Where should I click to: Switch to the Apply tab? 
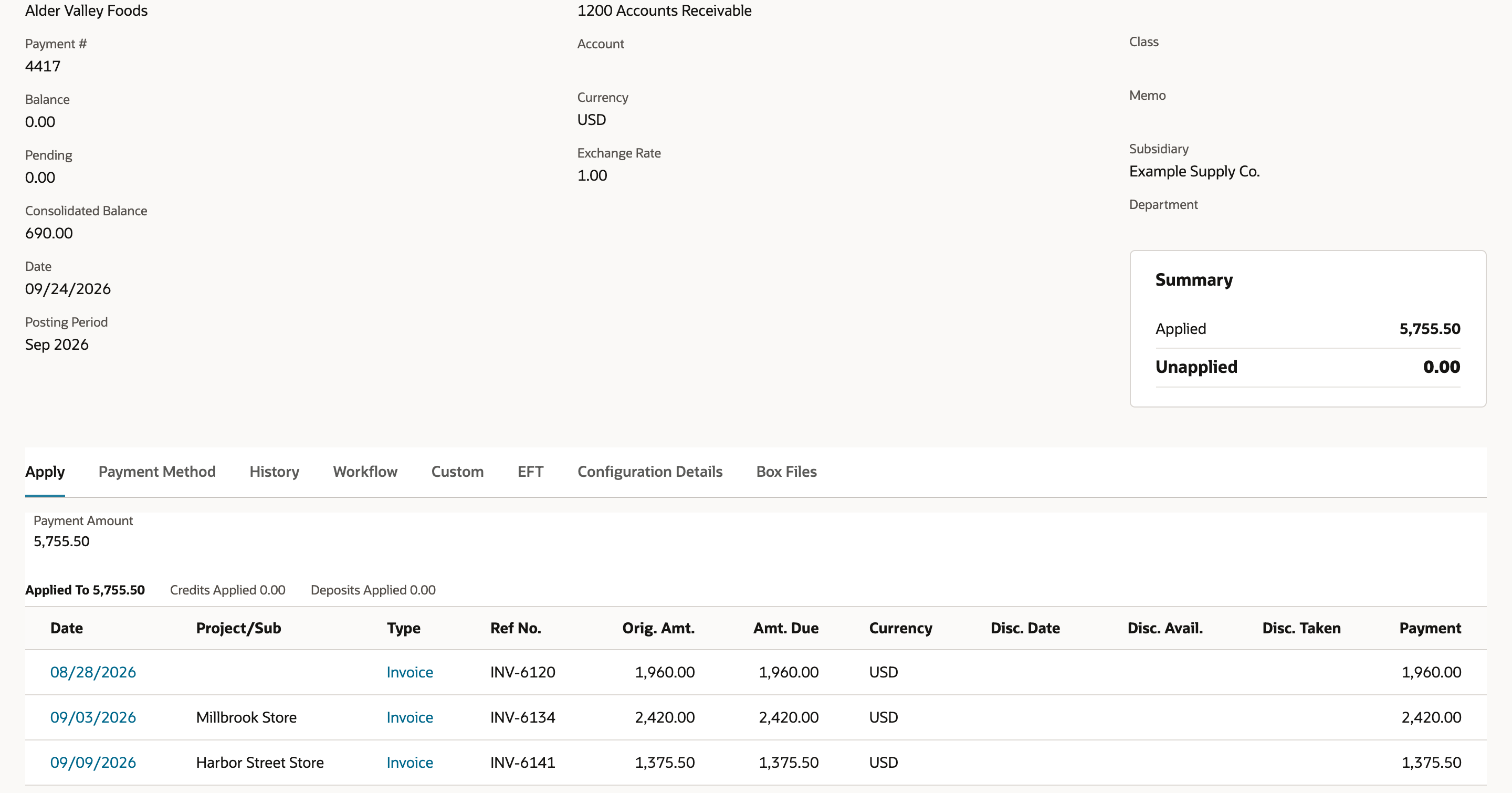[45, 472]
